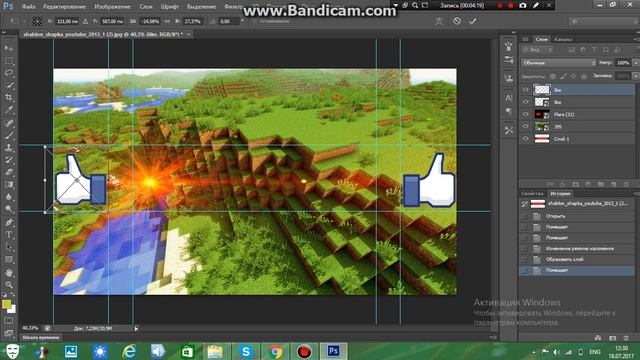Open the Character panel icon
Image resolution: width=640 pixels, height=360 pixels.
click(x=509, y=98)
